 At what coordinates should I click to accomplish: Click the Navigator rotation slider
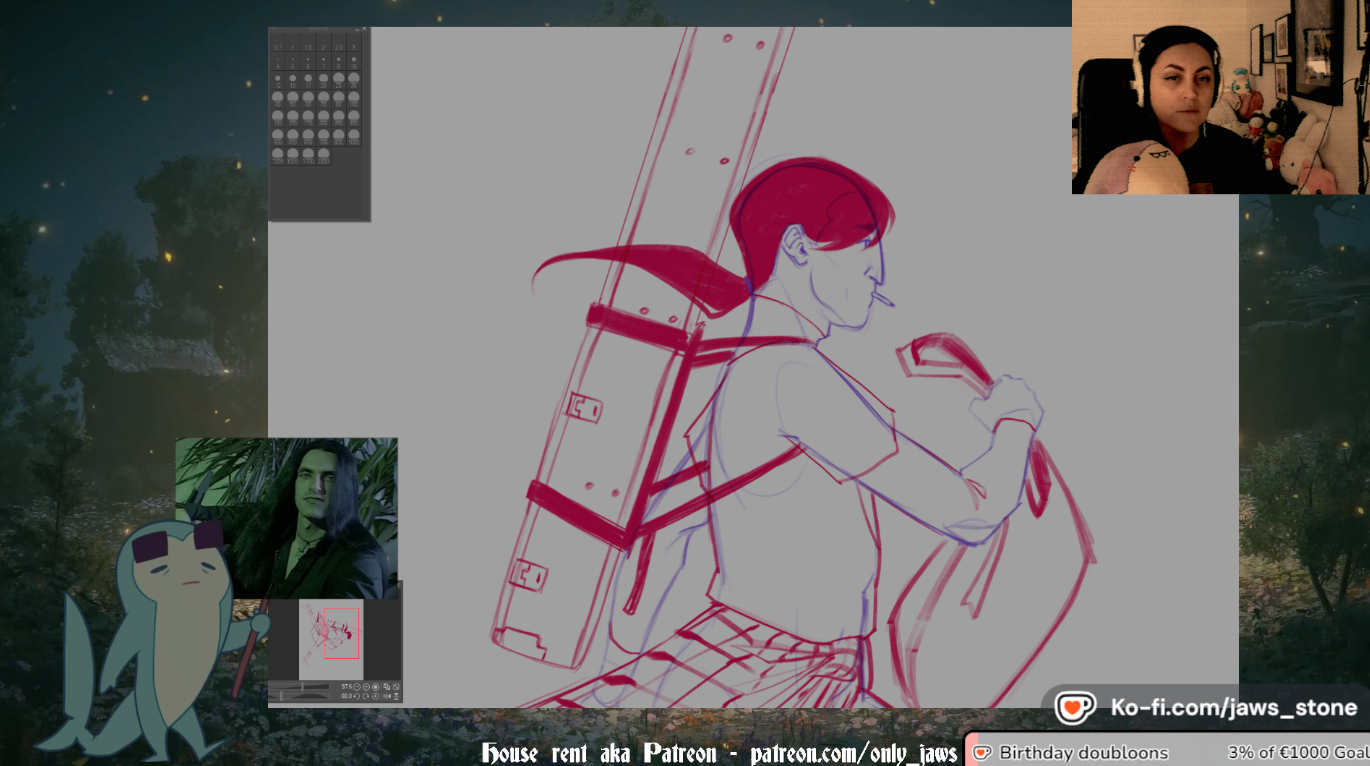[281, 696]
